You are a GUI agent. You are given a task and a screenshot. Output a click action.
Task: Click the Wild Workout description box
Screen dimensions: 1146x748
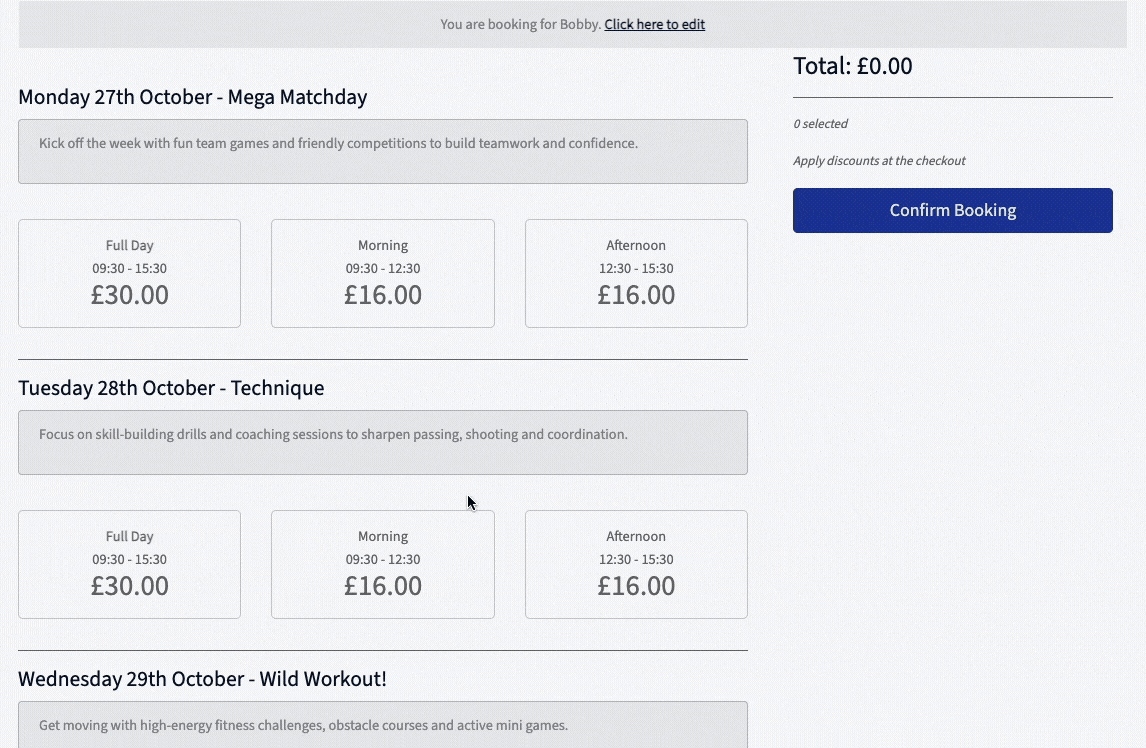[382, 725]
